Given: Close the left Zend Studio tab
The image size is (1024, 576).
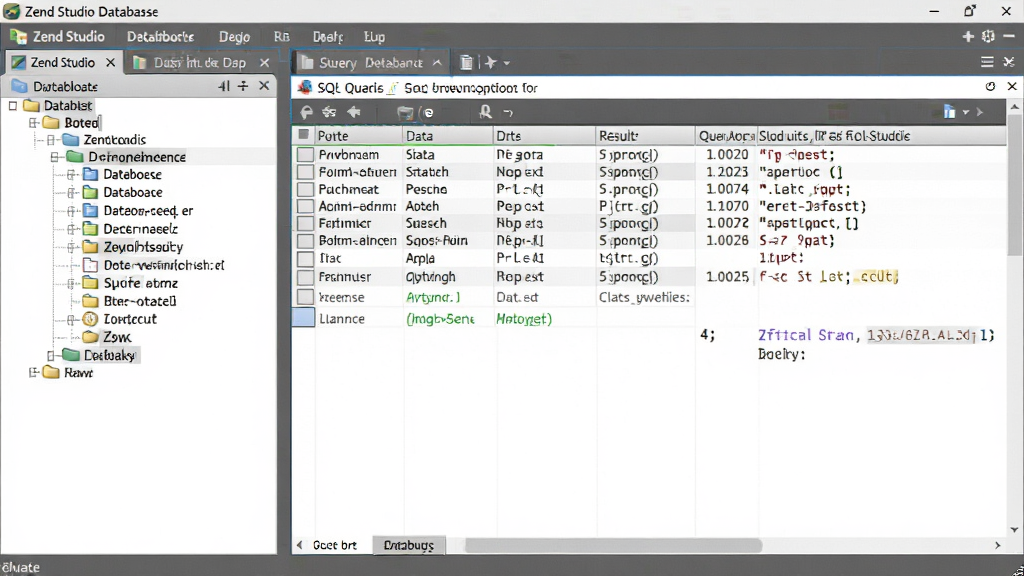Looking at the screenshot, I should (110, 63).
